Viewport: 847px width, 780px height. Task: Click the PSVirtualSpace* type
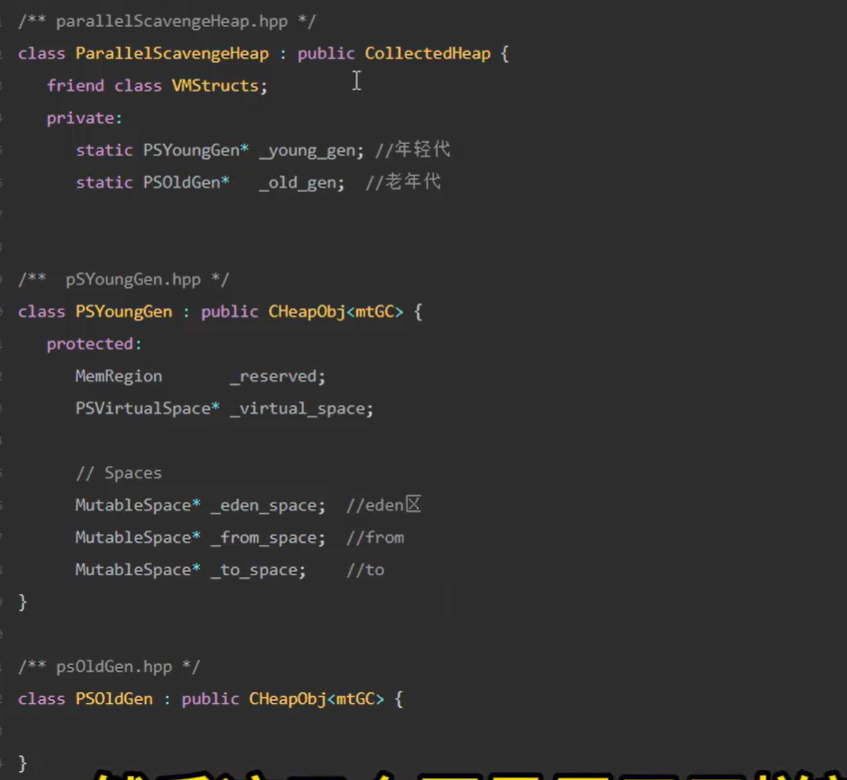click(147, 408)
